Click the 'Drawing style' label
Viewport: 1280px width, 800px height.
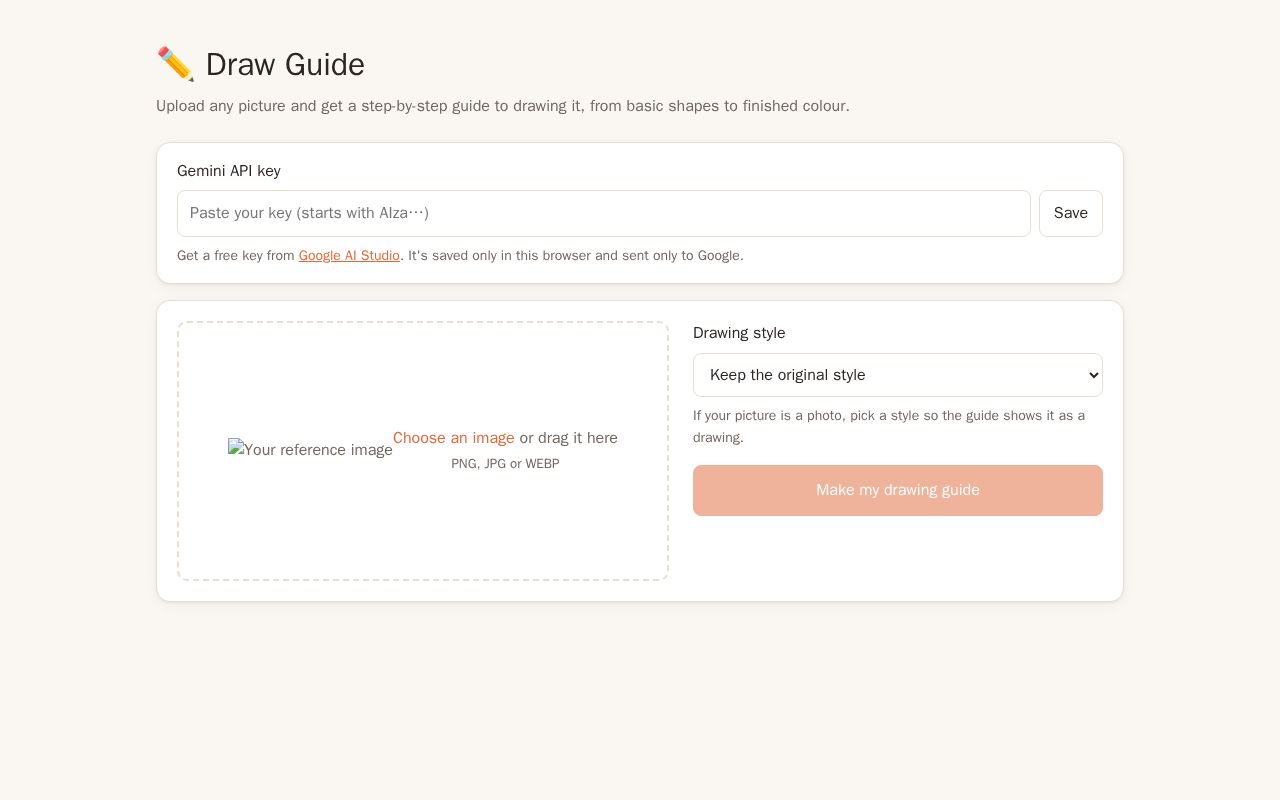pos(739,333)
